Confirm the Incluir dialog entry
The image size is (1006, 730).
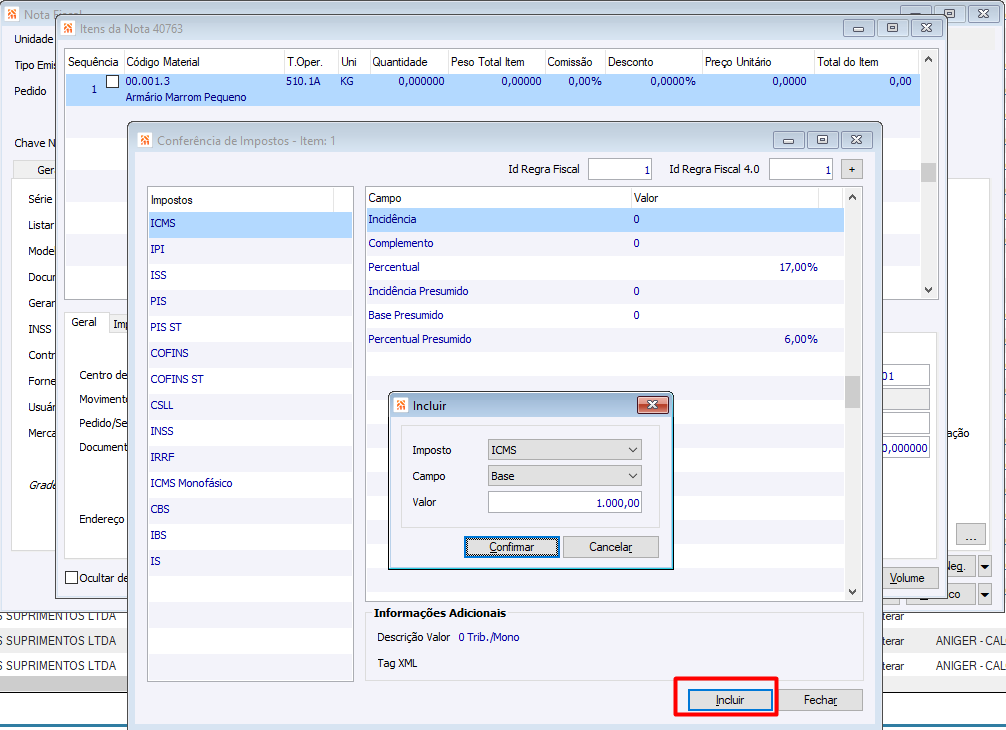click(x=511, y=547)
